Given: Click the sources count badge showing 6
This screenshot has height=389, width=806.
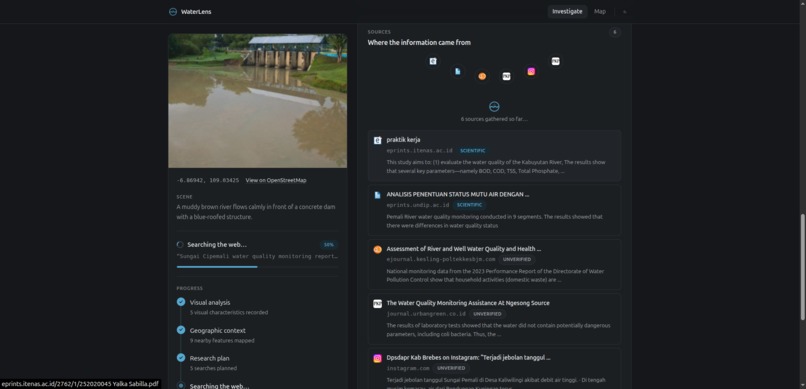Looking at the screenshot, I should point(615,32).
